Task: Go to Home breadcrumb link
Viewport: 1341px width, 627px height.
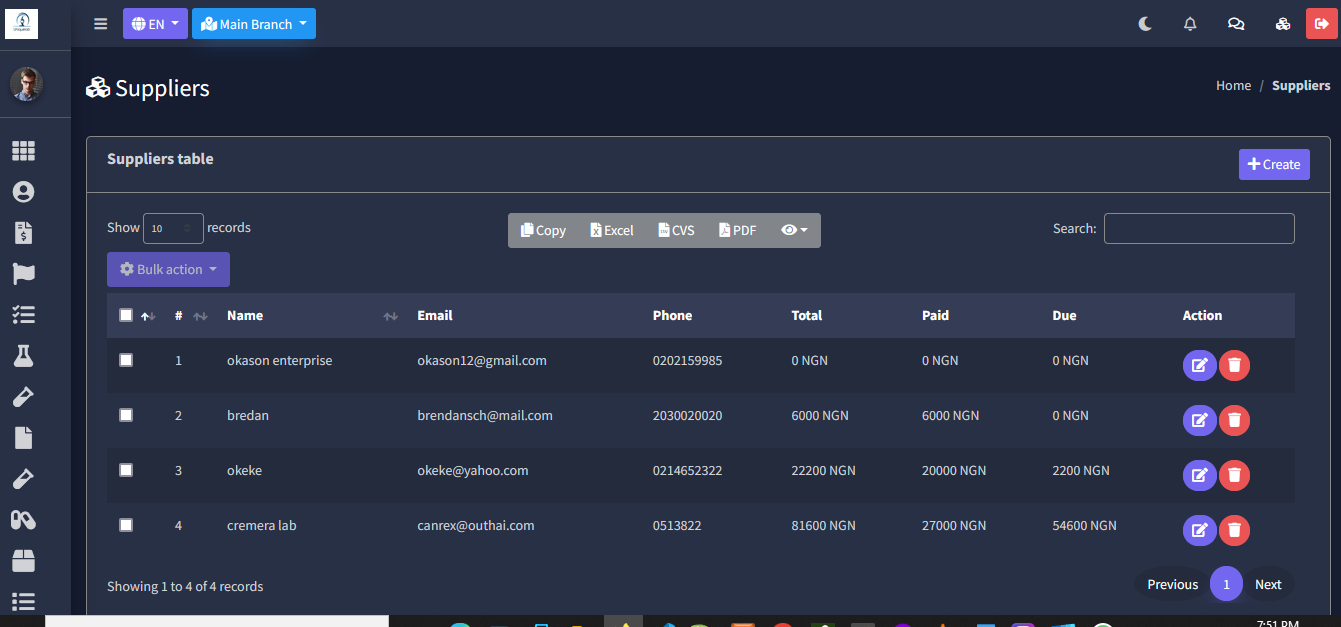Action: (x=1233, y=86)
